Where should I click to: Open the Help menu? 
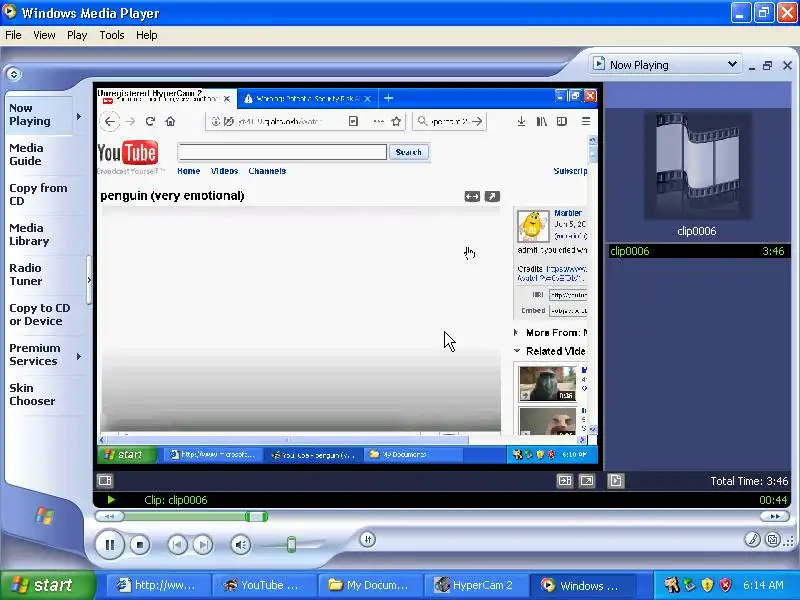(x=146, y=35)
